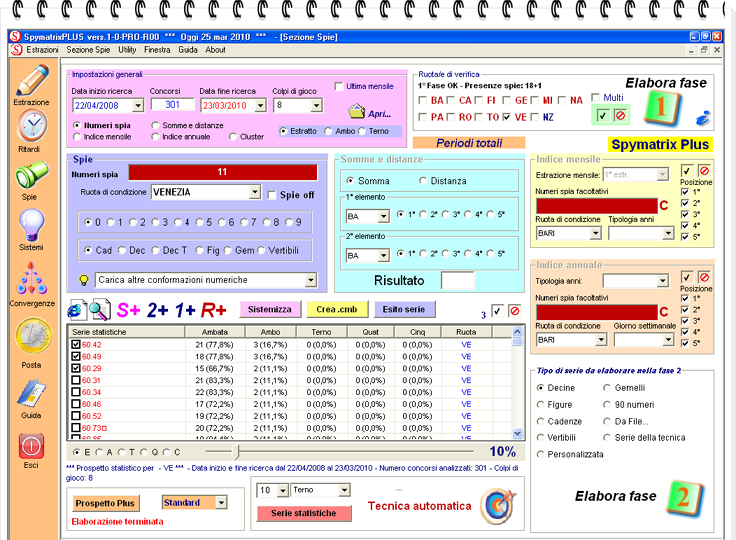Viewport: 736px width, 540px height.
Task: Expand the Standard prospetto dropdown
Action: pos(221,502)
